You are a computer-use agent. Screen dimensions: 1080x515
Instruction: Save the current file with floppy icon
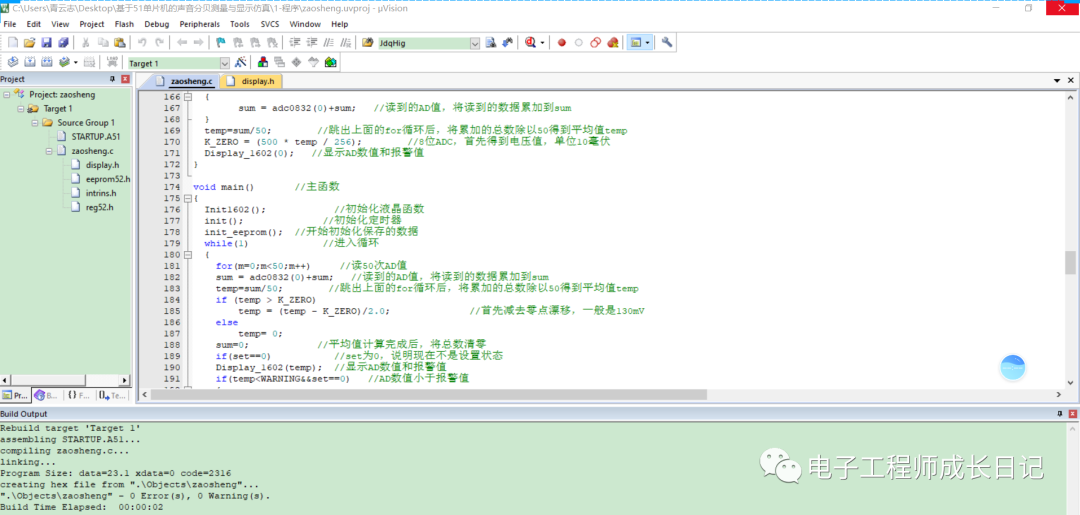coord(47,42)
